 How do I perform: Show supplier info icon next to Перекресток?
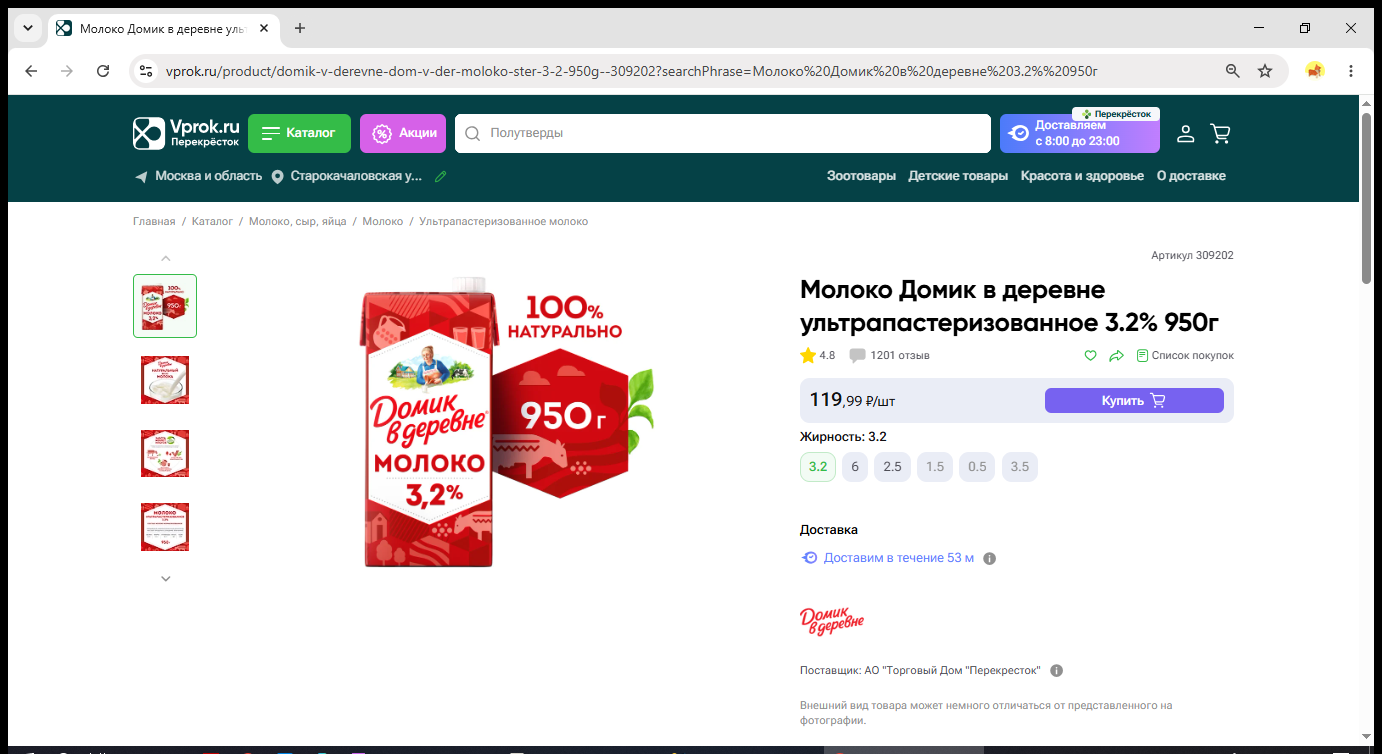click(1057, 670)
